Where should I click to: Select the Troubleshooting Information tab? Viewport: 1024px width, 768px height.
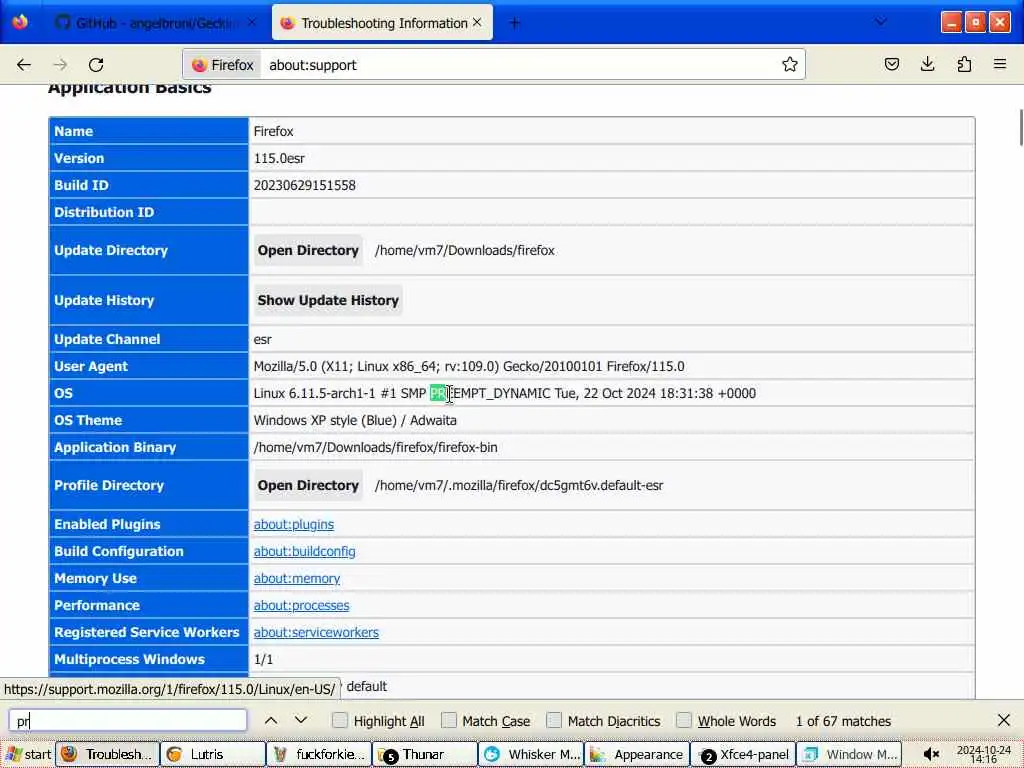tap(382, 23)
